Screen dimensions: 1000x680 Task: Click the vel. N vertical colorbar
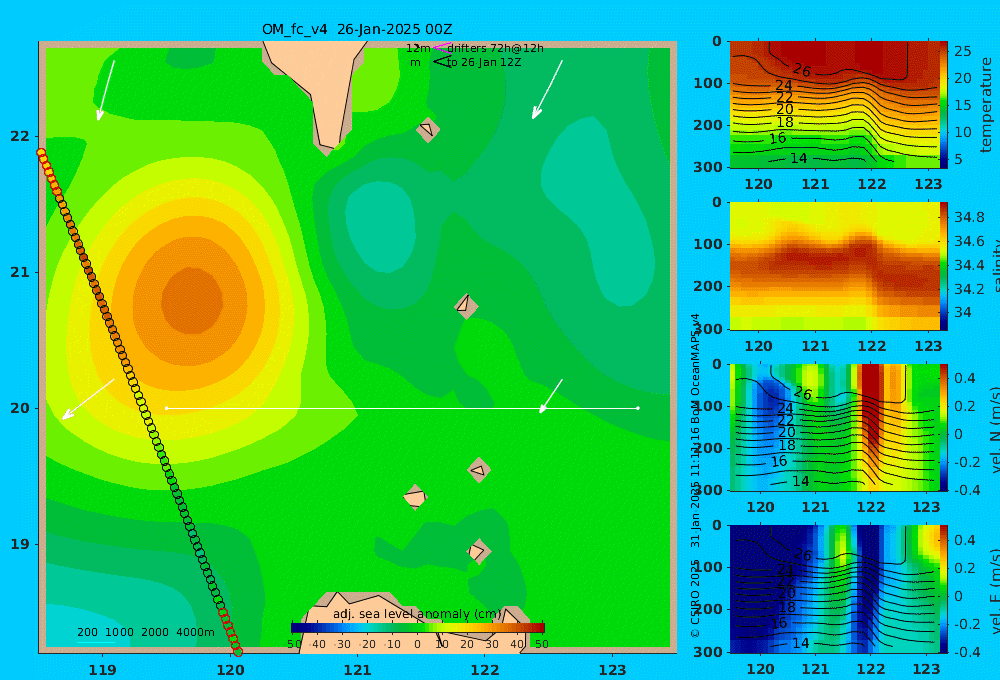coord(944,427)
